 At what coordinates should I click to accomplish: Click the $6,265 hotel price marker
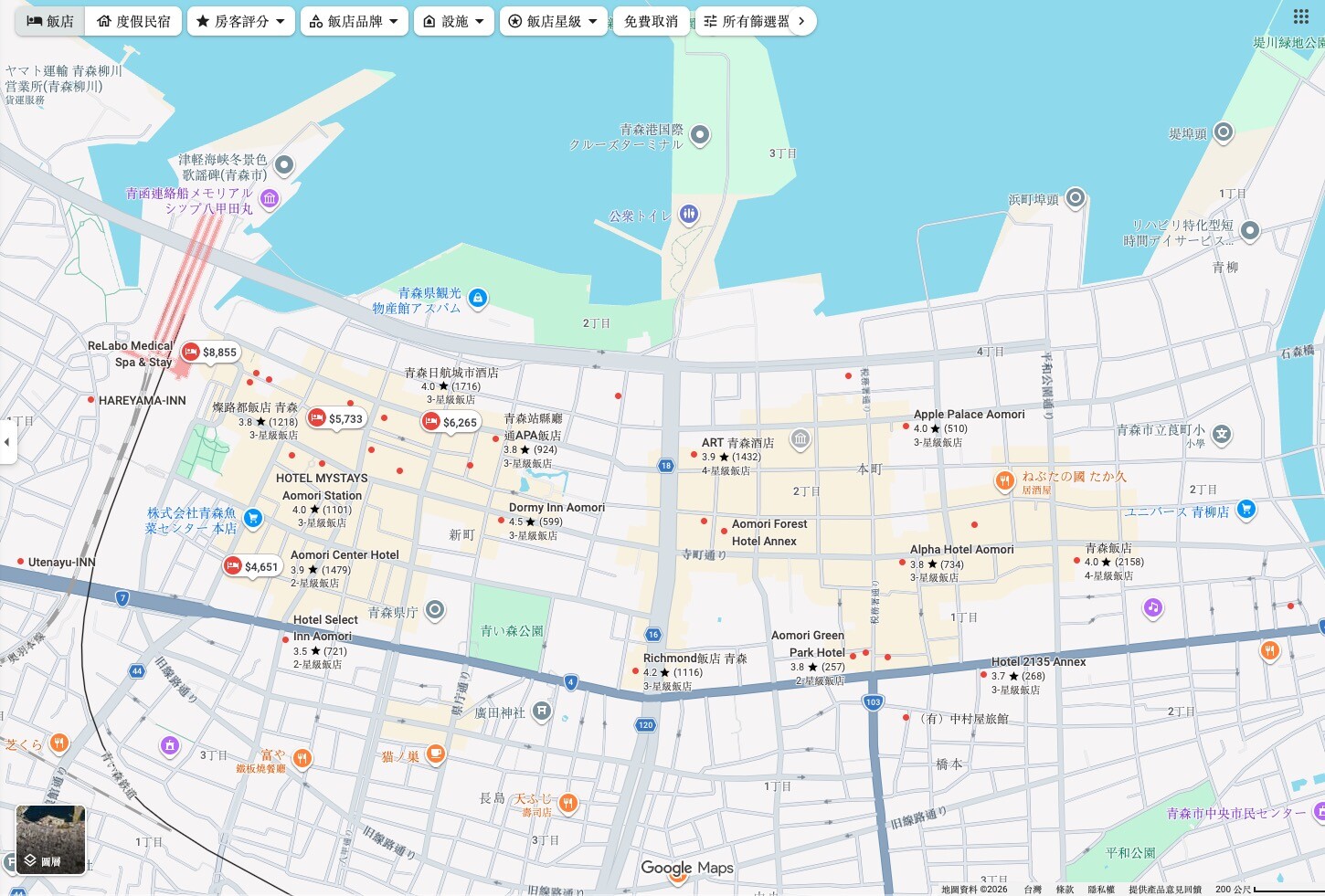click(450, 422)
